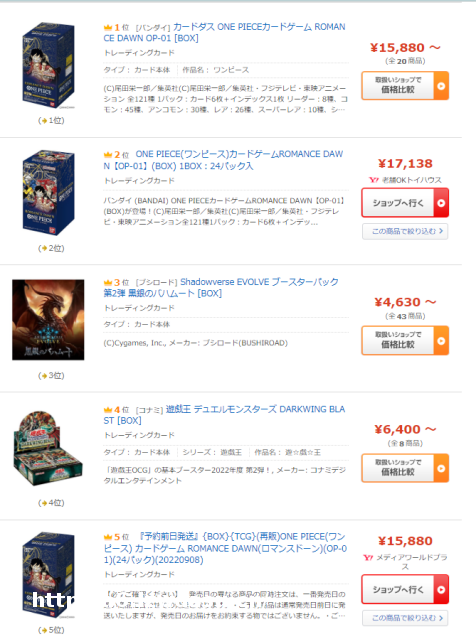Expand この商品で絞り込む under rank 2 item
This screenshot has height=640, width=476.
click(405, 231)
